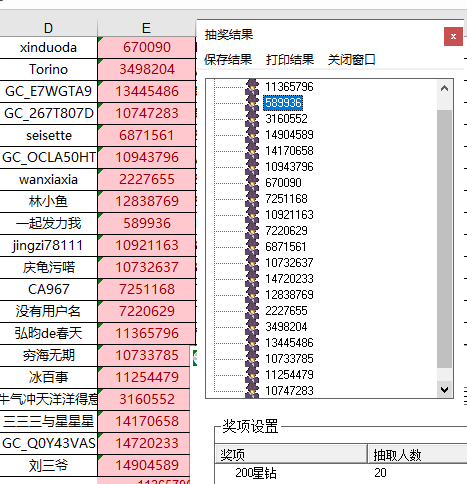The width and height of the screenshot is (467, 484).
Task: Select winner 2227655 in the result tree
Action: (286, 311)
